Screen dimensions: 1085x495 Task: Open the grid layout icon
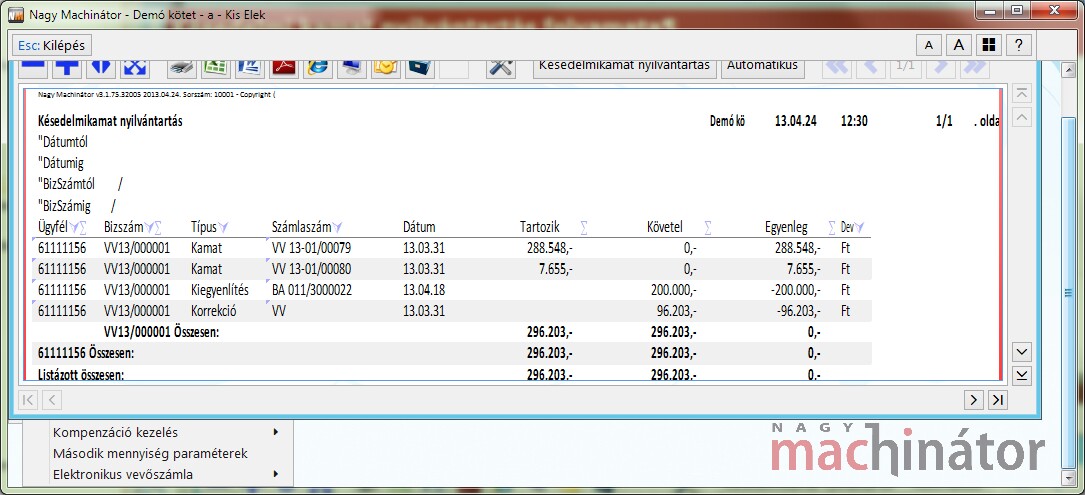[989, 45]
